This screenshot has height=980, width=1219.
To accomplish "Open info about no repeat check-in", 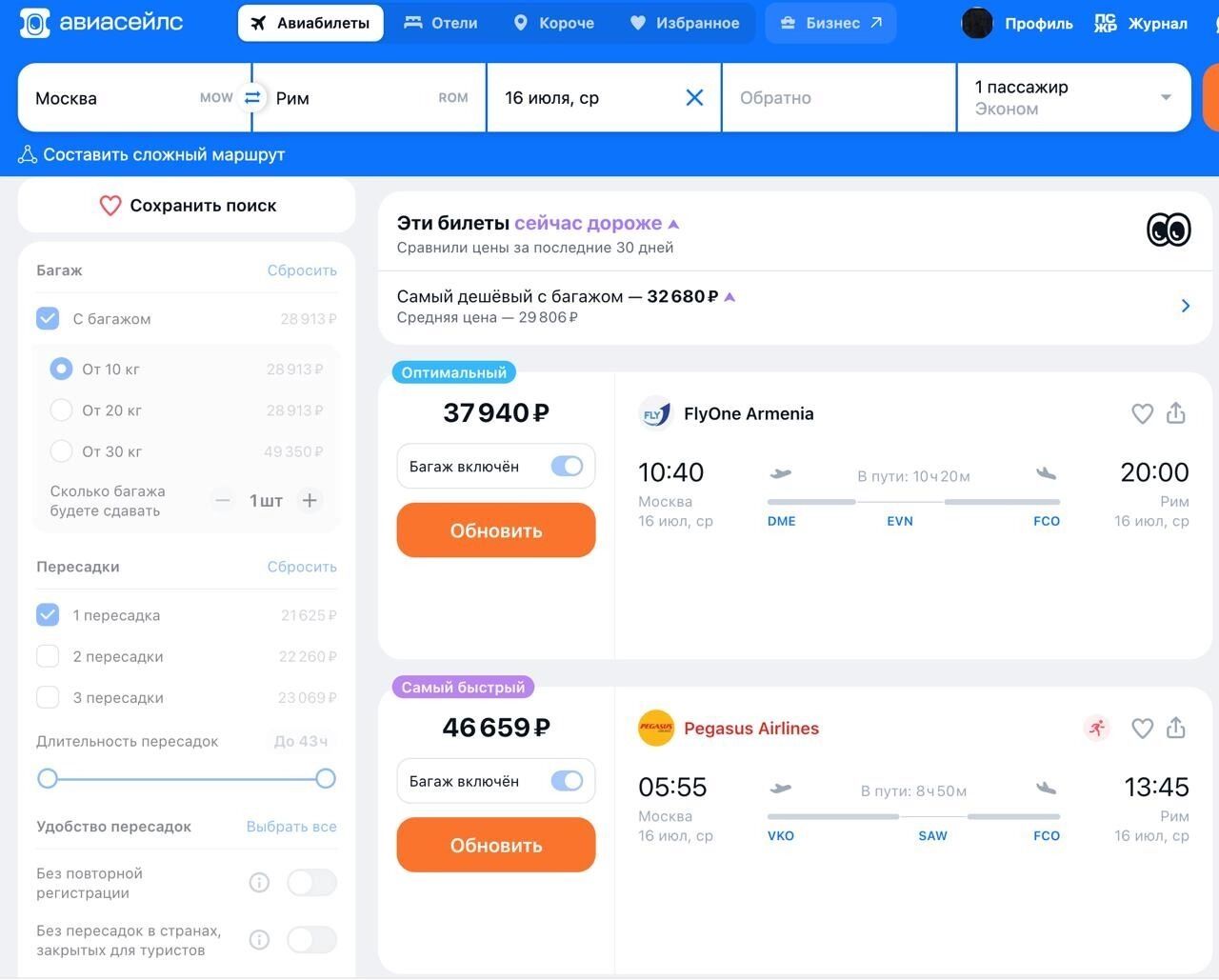I will coord(259,883).
